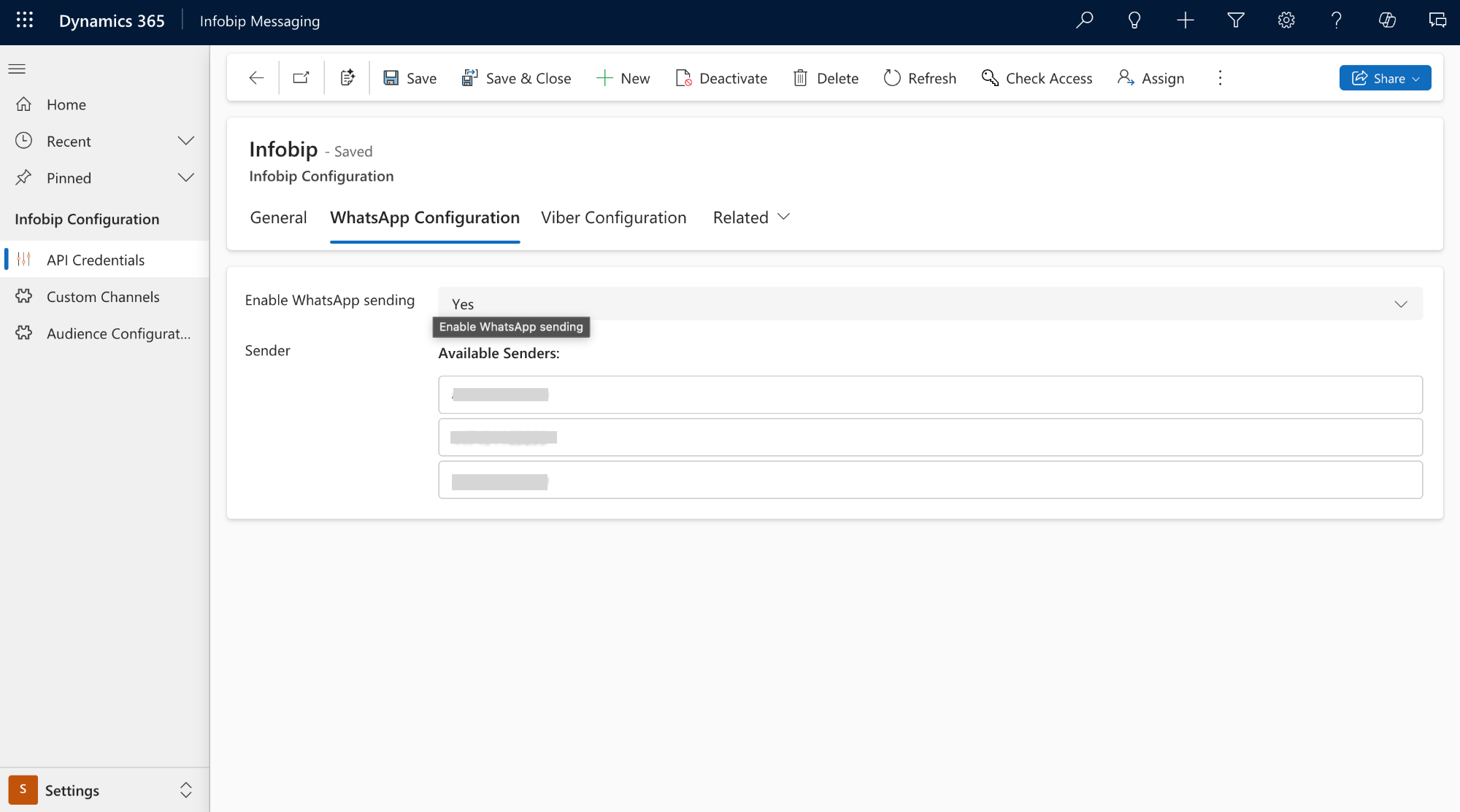The width and height of the screenshot is (1460, 812).
Task: Open the chat panel icon at the top right
Action: [x=1437, y=20]
